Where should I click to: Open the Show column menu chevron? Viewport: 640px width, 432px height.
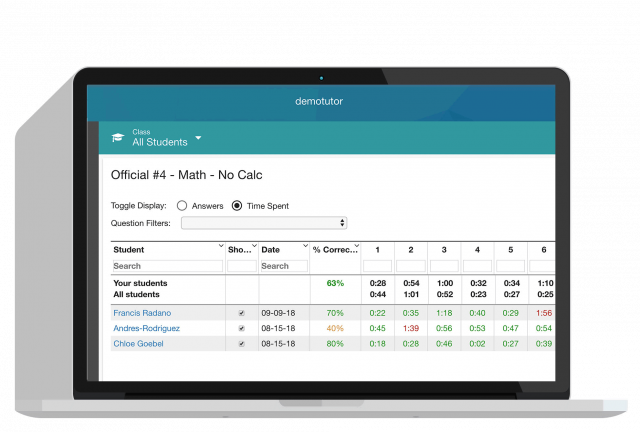(254, 247)
